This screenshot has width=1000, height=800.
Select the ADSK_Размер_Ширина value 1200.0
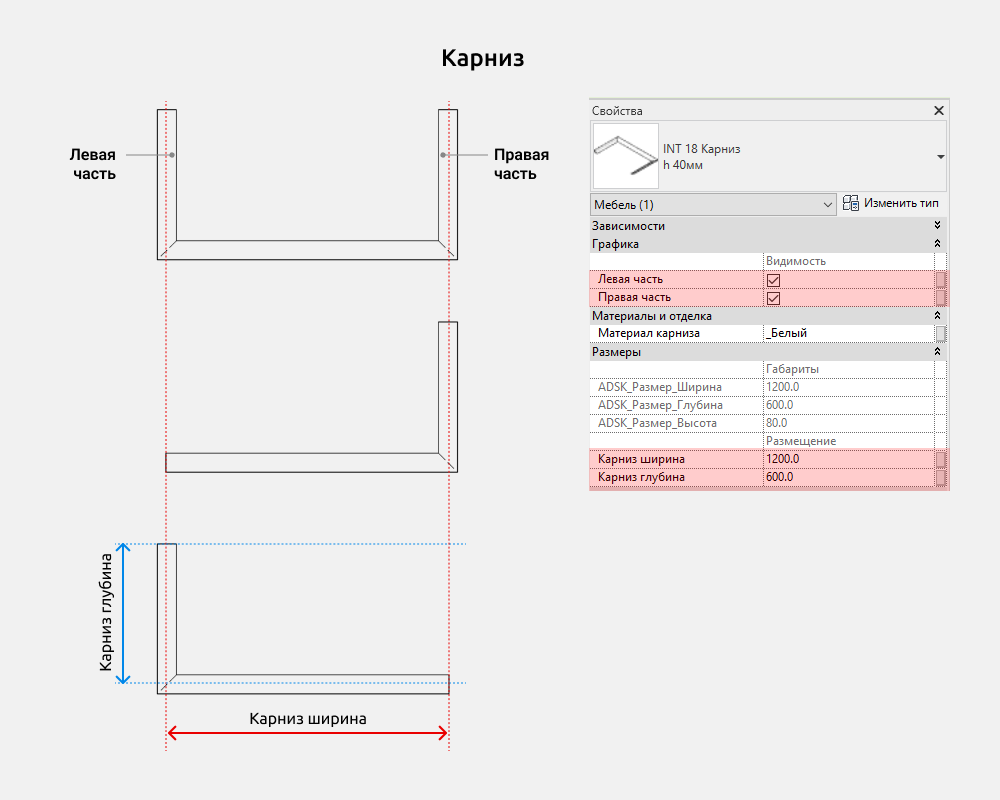coord(848,387)
